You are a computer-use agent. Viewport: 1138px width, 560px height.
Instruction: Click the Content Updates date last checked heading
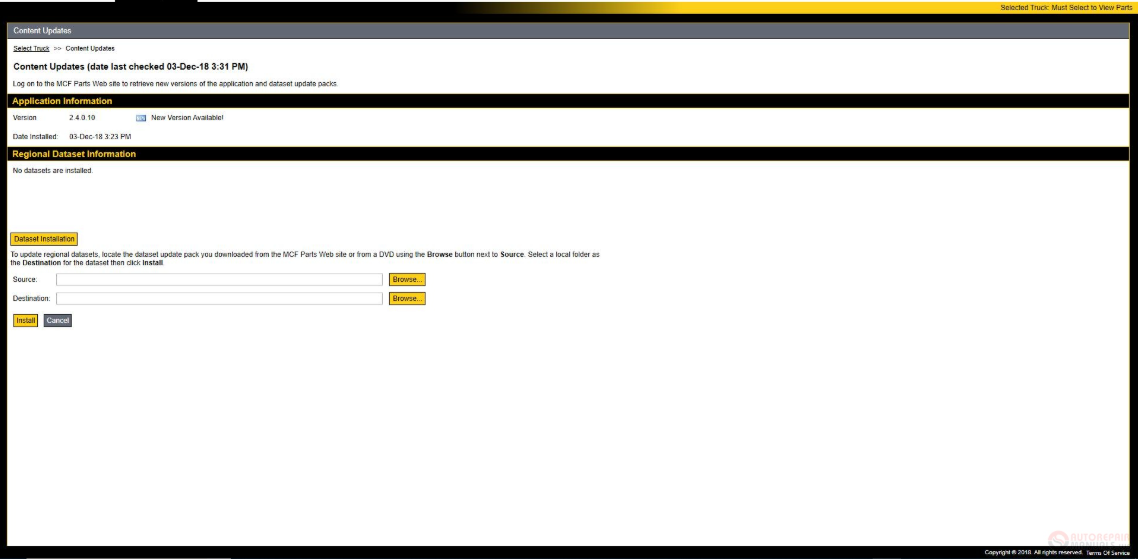click(131, 67)
